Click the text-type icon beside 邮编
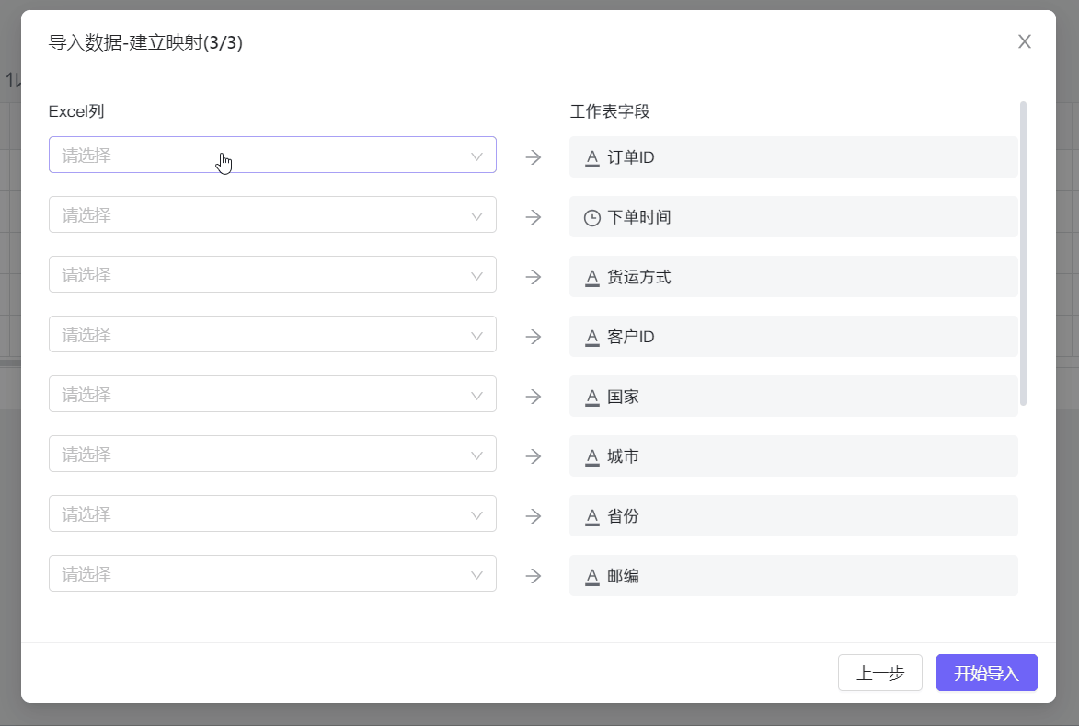The image size is (1079, 726). pyautogui.click(x=592, y=576)
